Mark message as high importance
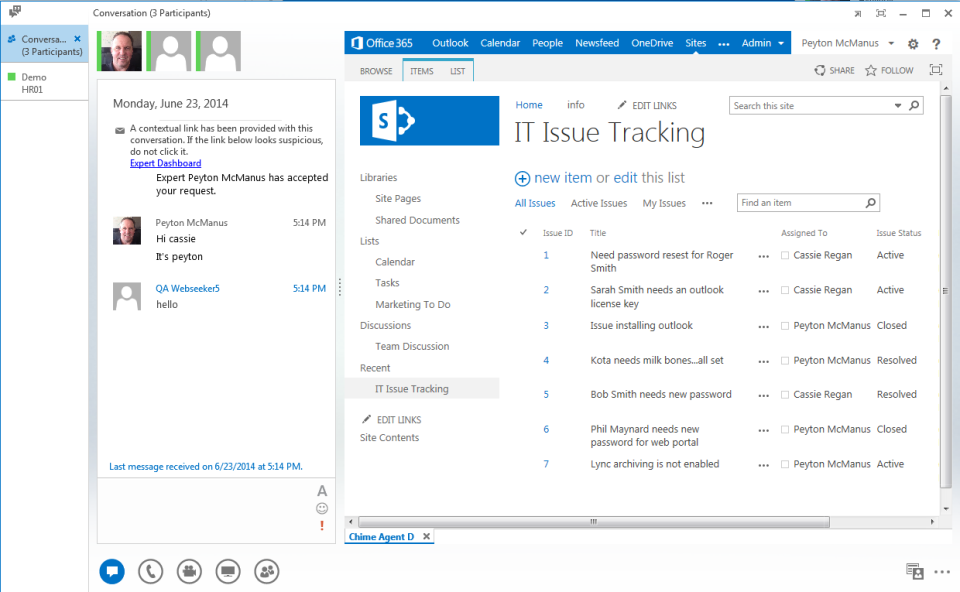This screenshot has width=960, height=592. [321, 526]
